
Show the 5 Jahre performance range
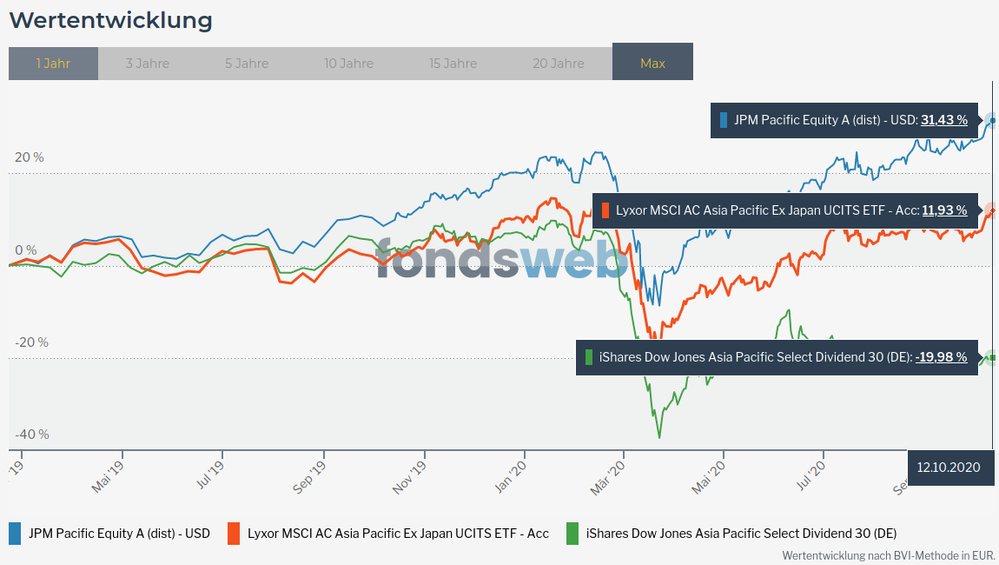(x=245, y=63)
